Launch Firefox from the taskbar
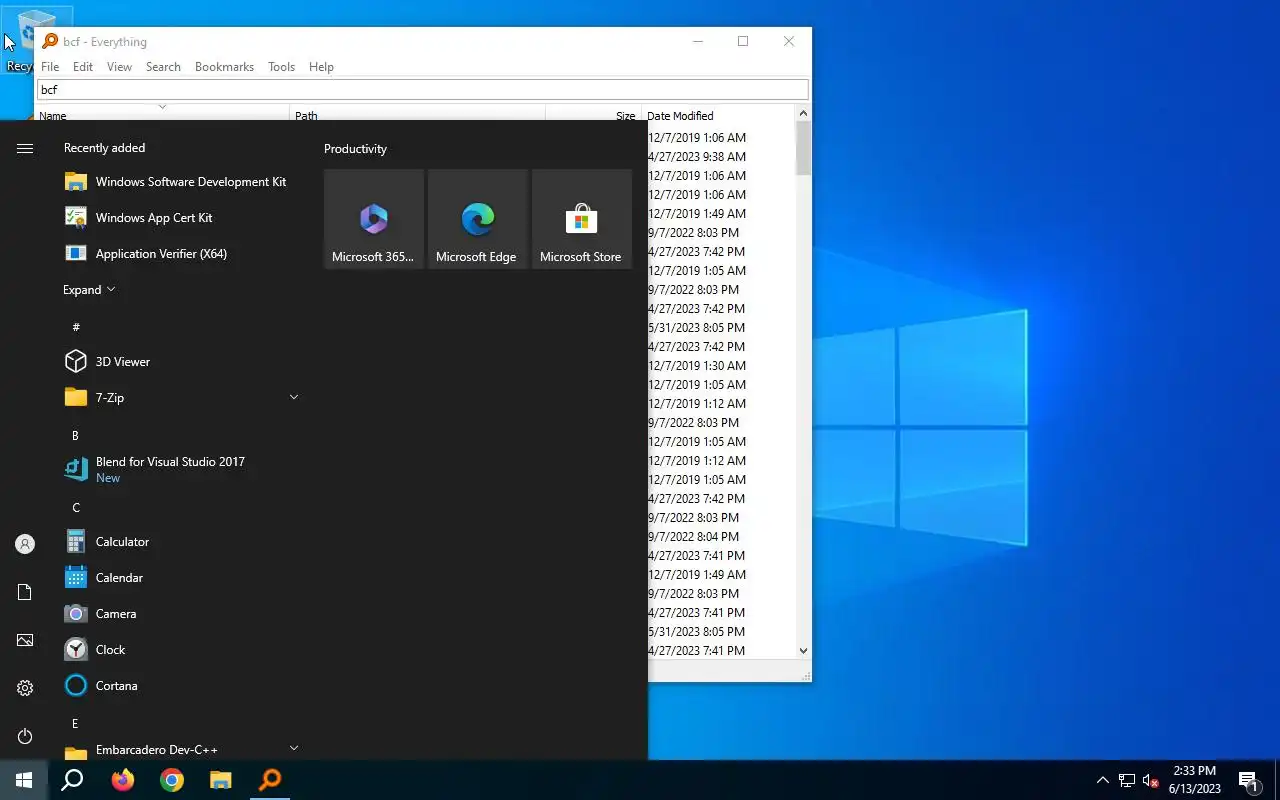The width and height of the screenshot is (1280, 800). [123, 780]
